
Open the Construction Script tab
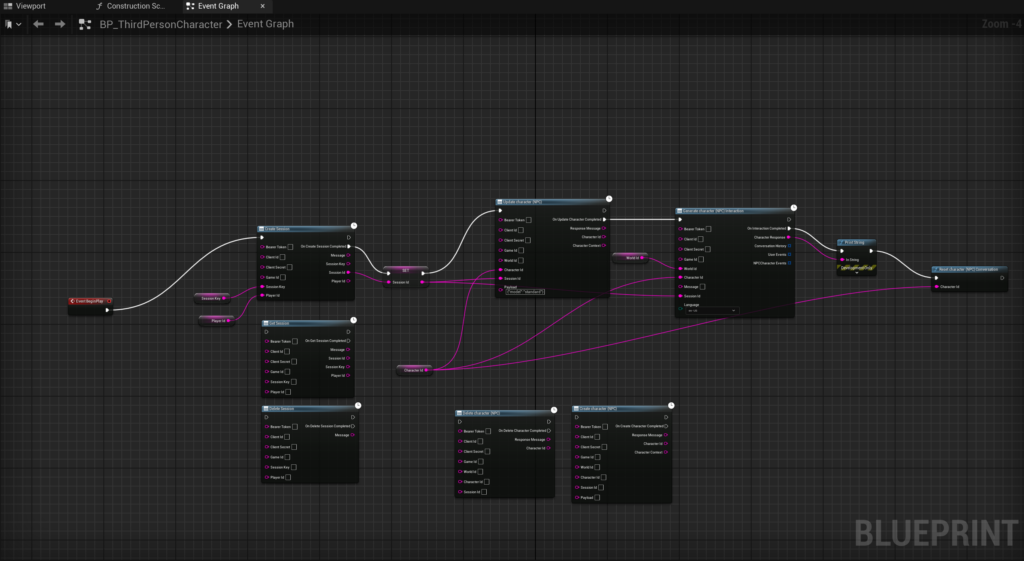pos(130,6)
